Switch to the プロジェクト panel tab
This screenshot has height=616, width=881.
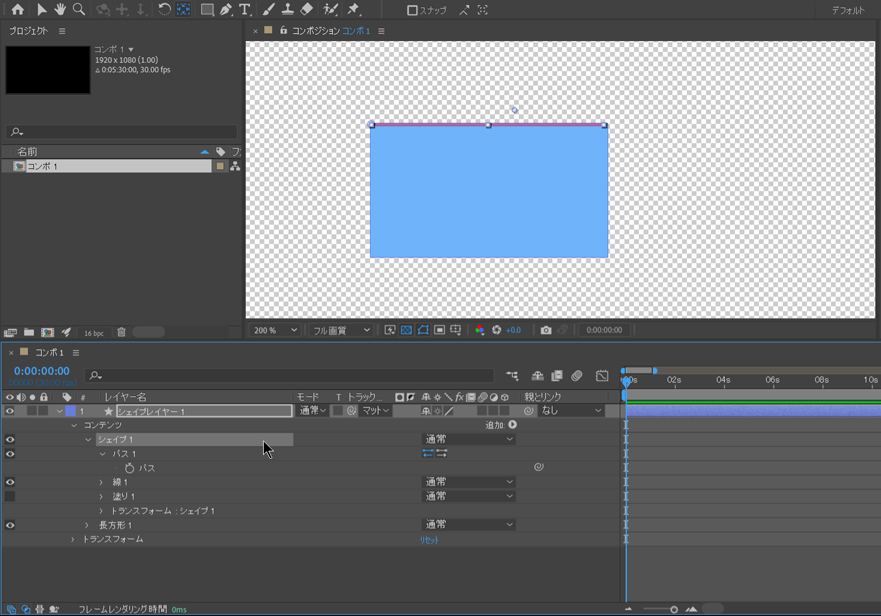tap(28, 31)
